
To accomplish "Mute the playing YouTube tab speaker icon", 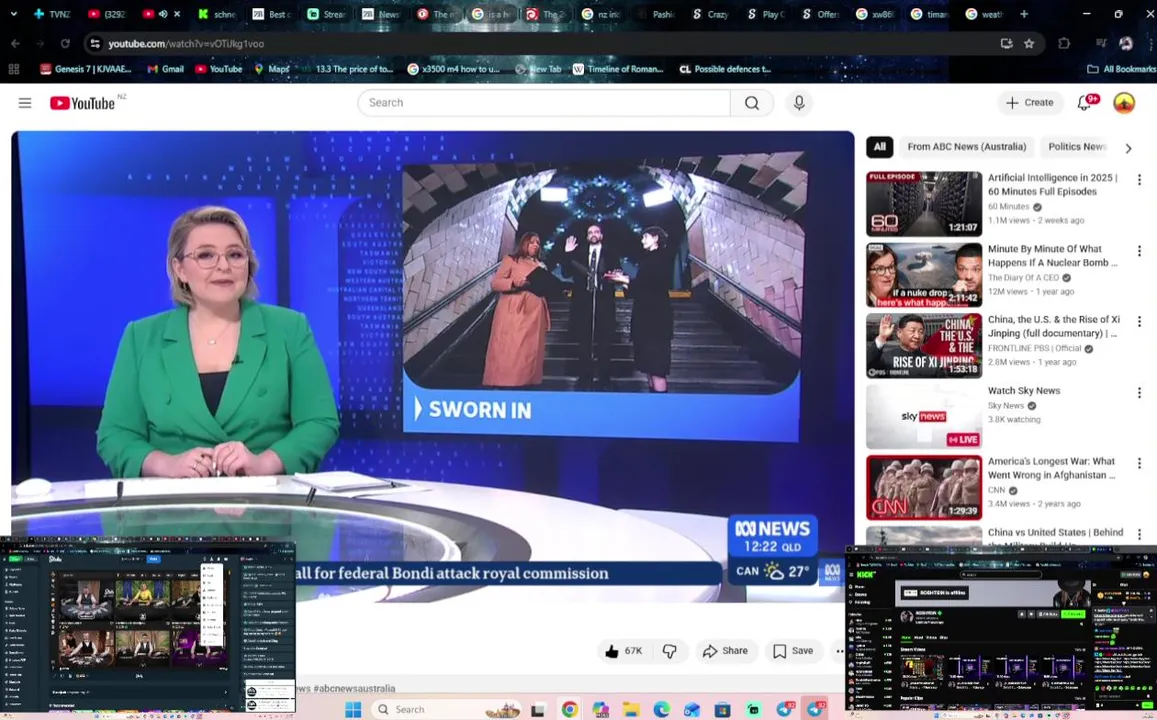I will (163, 14).
